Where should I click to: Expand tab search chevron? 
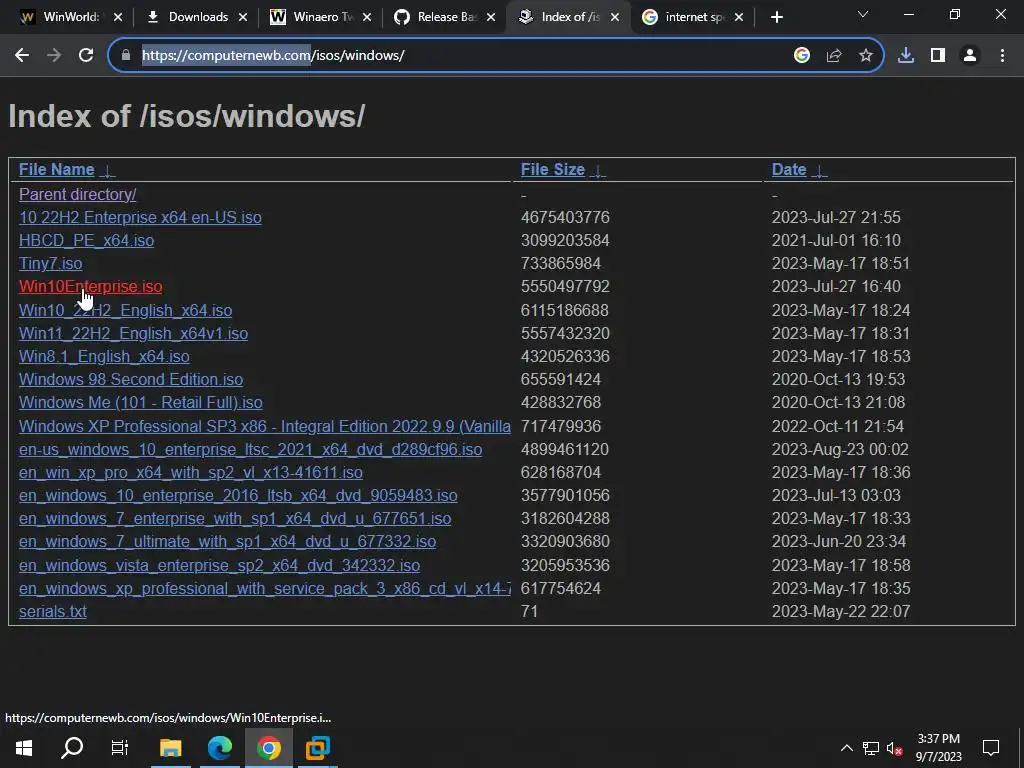pyautogui.click(x=863, y=14)
